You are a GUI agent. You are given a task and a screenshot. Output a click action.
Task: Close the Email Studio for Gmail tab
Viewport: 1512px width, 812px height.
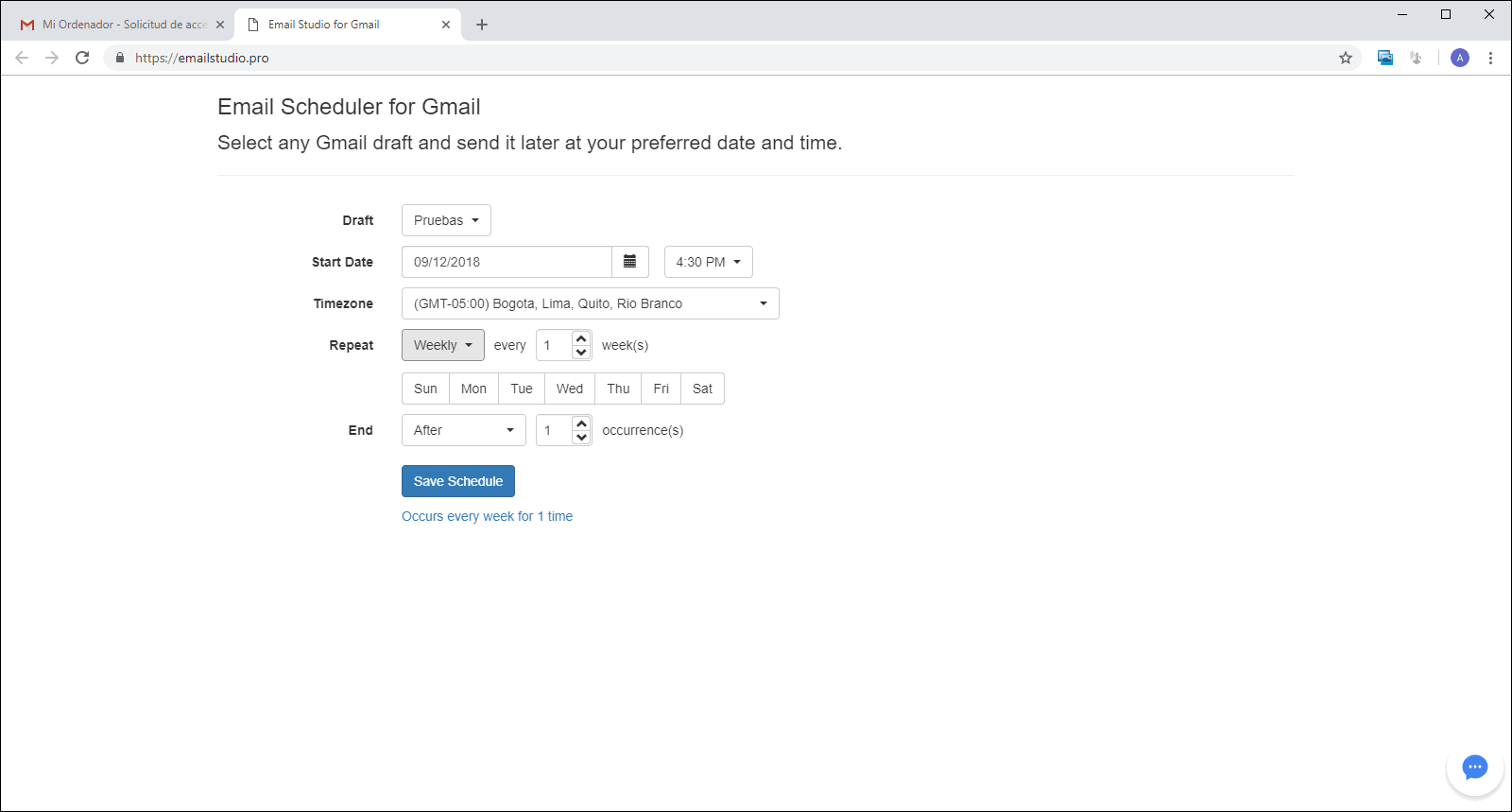pyautogui.click(x=446, y=25)
